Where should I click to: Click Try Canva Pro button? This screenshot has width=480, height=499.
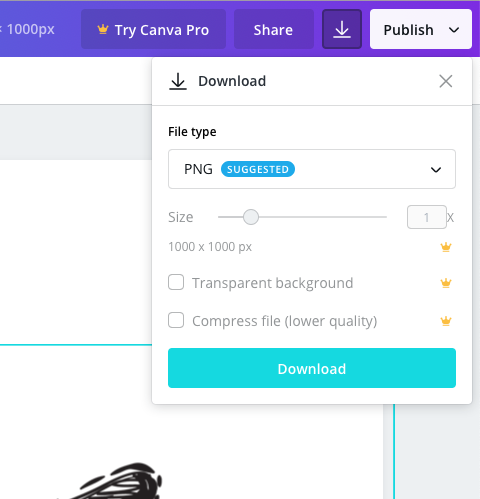153,30
